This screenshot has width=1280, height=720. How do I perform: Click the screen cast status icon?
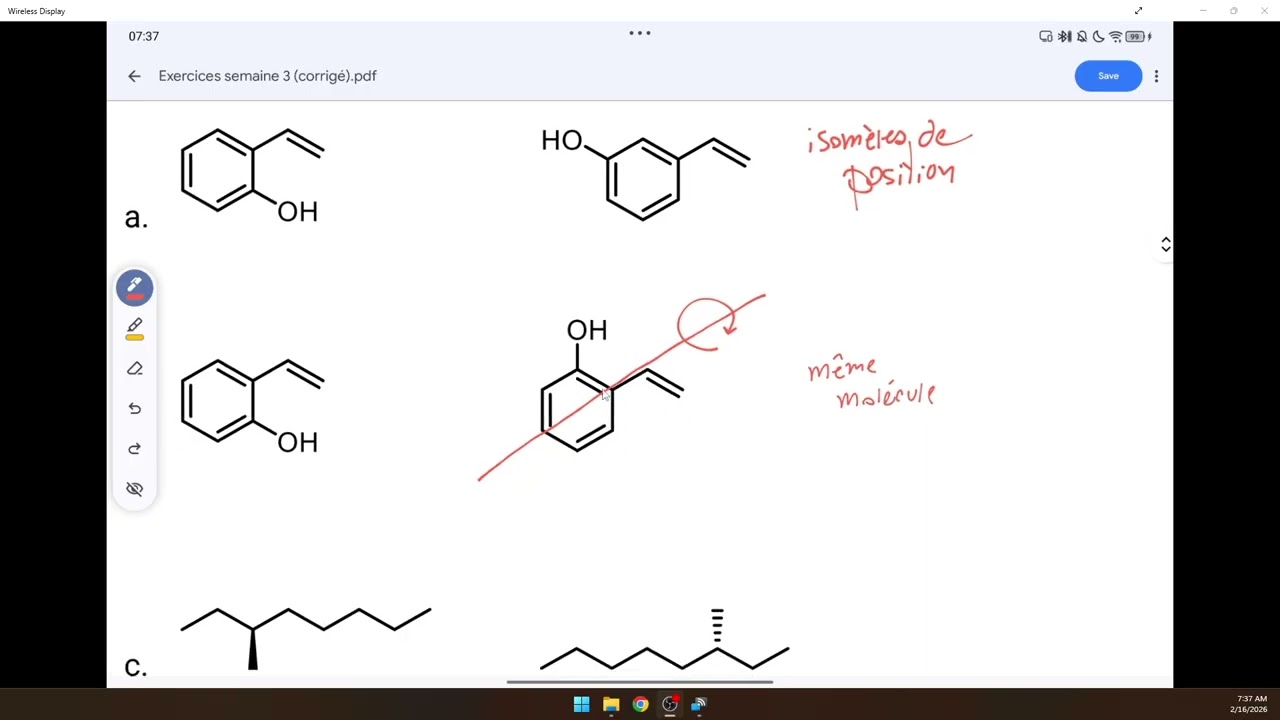pos(1046,36)
